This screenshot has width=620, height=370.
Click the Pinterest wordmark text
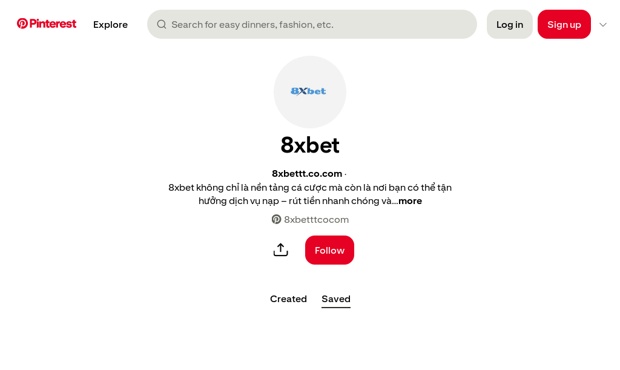click(53, 24)
